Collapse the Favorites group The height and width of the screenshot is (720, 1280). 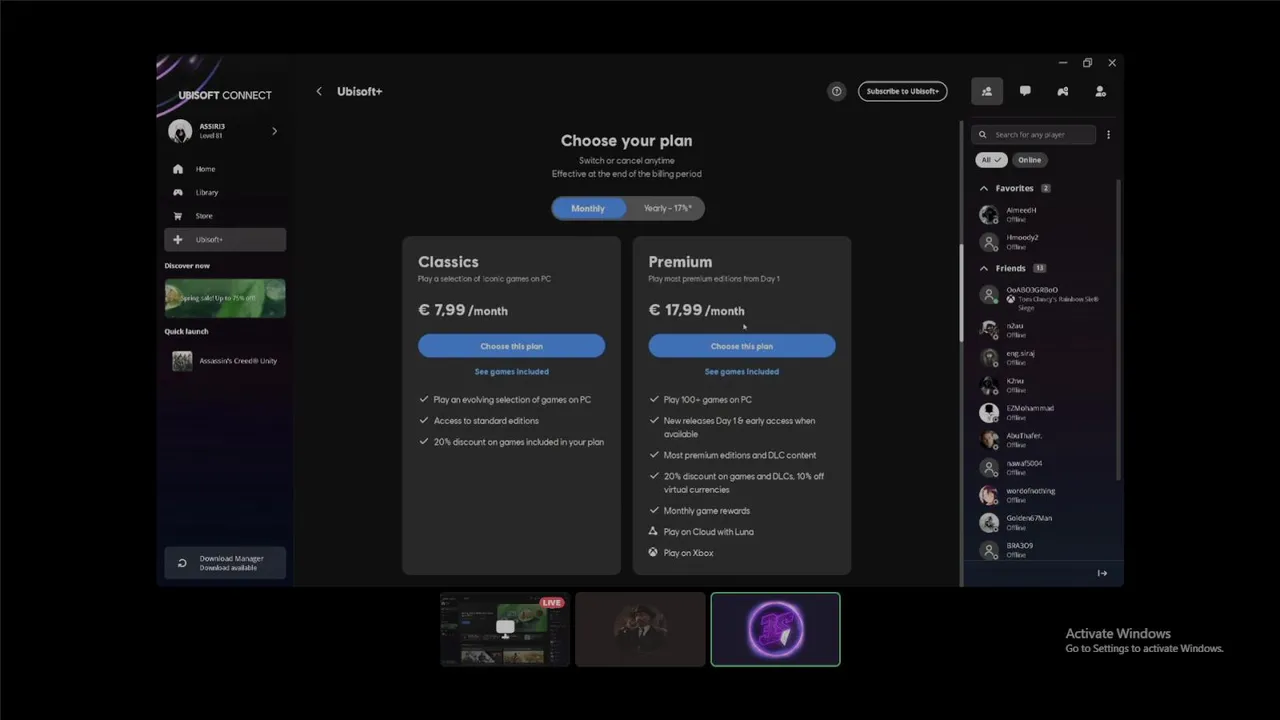point(984,188)
